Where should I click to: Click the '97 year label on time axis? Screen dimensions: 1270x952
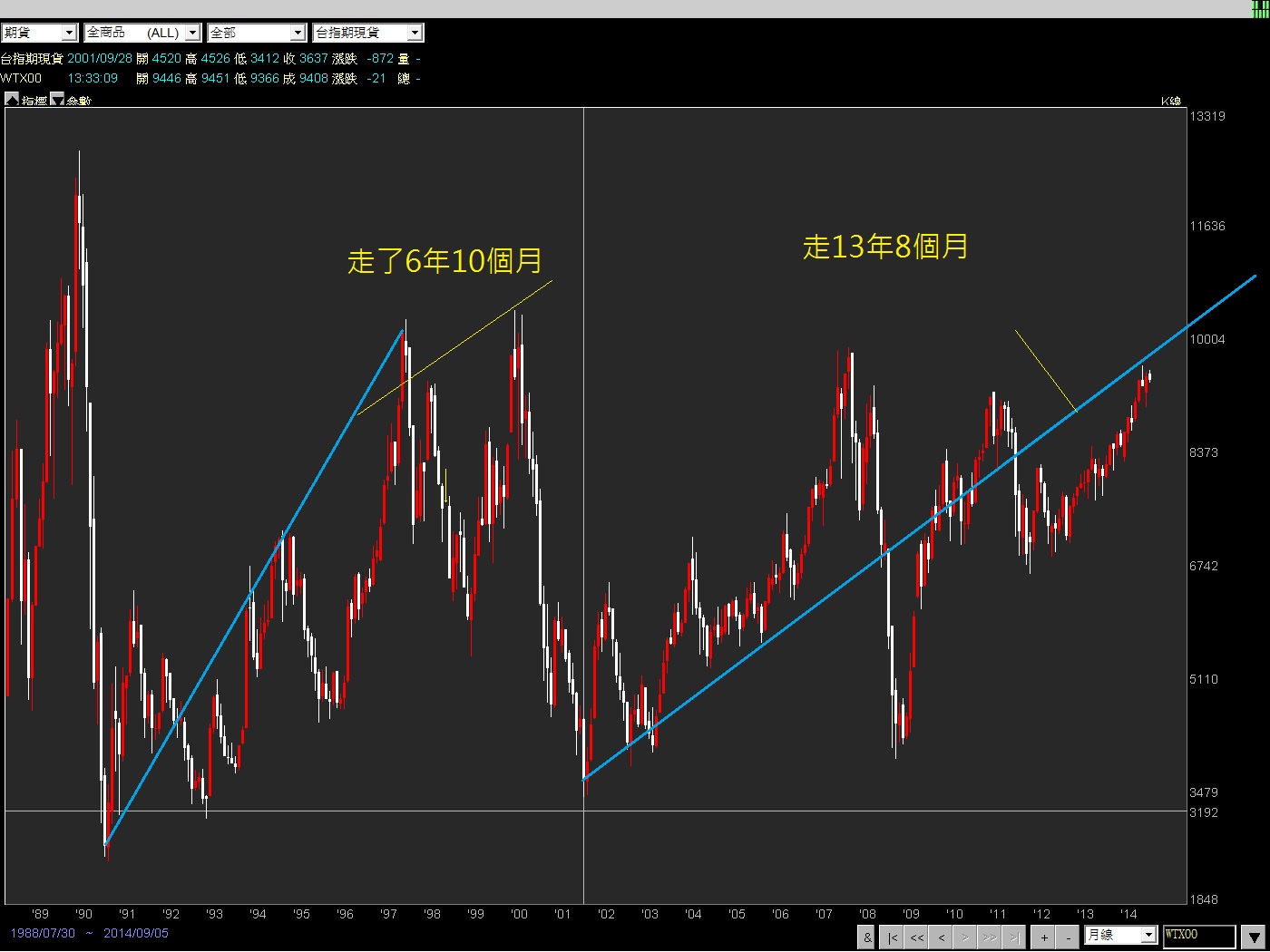[388, 914]
